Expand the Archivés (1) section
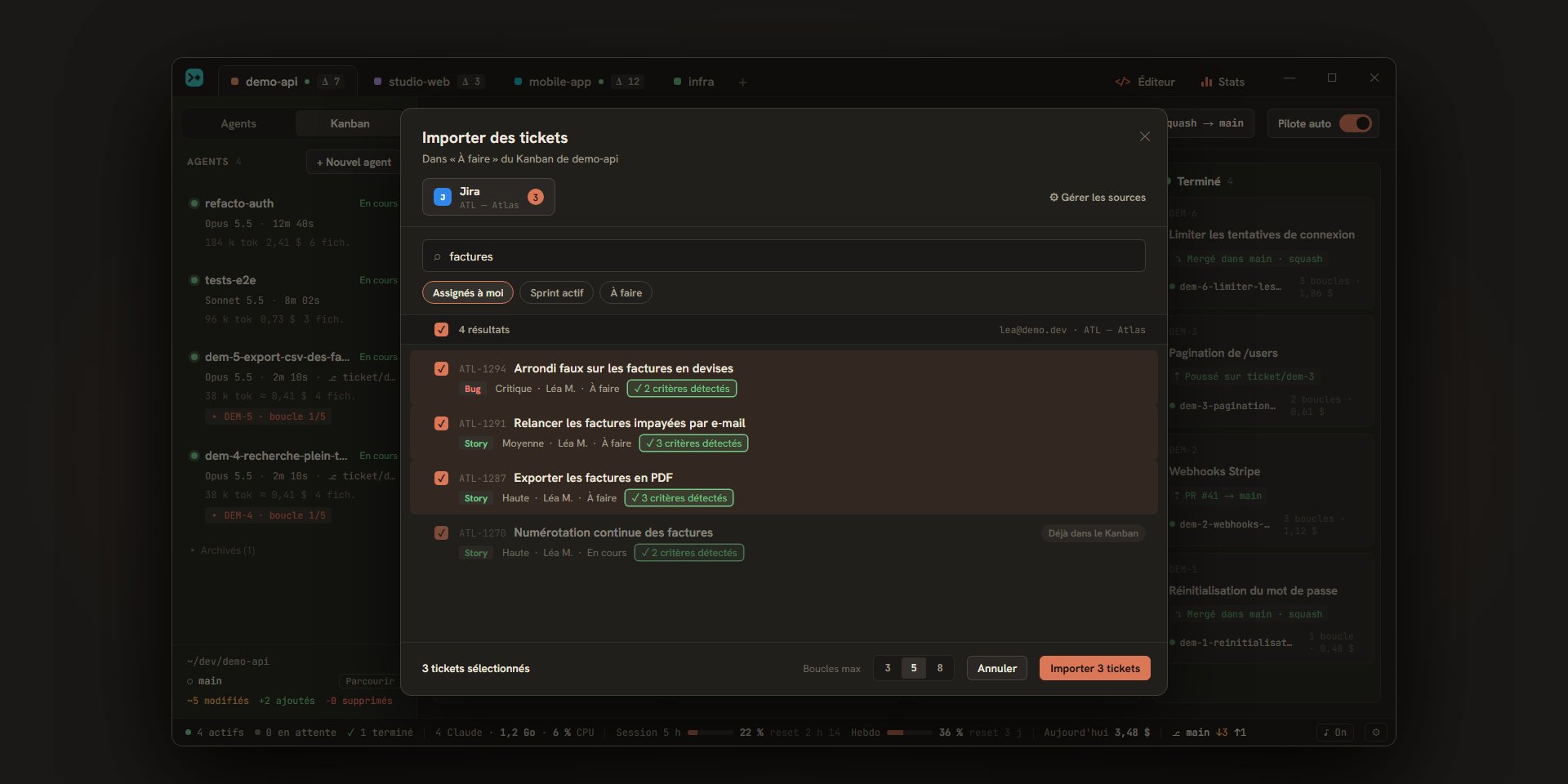1568x784 pixels. pos(223,550)
